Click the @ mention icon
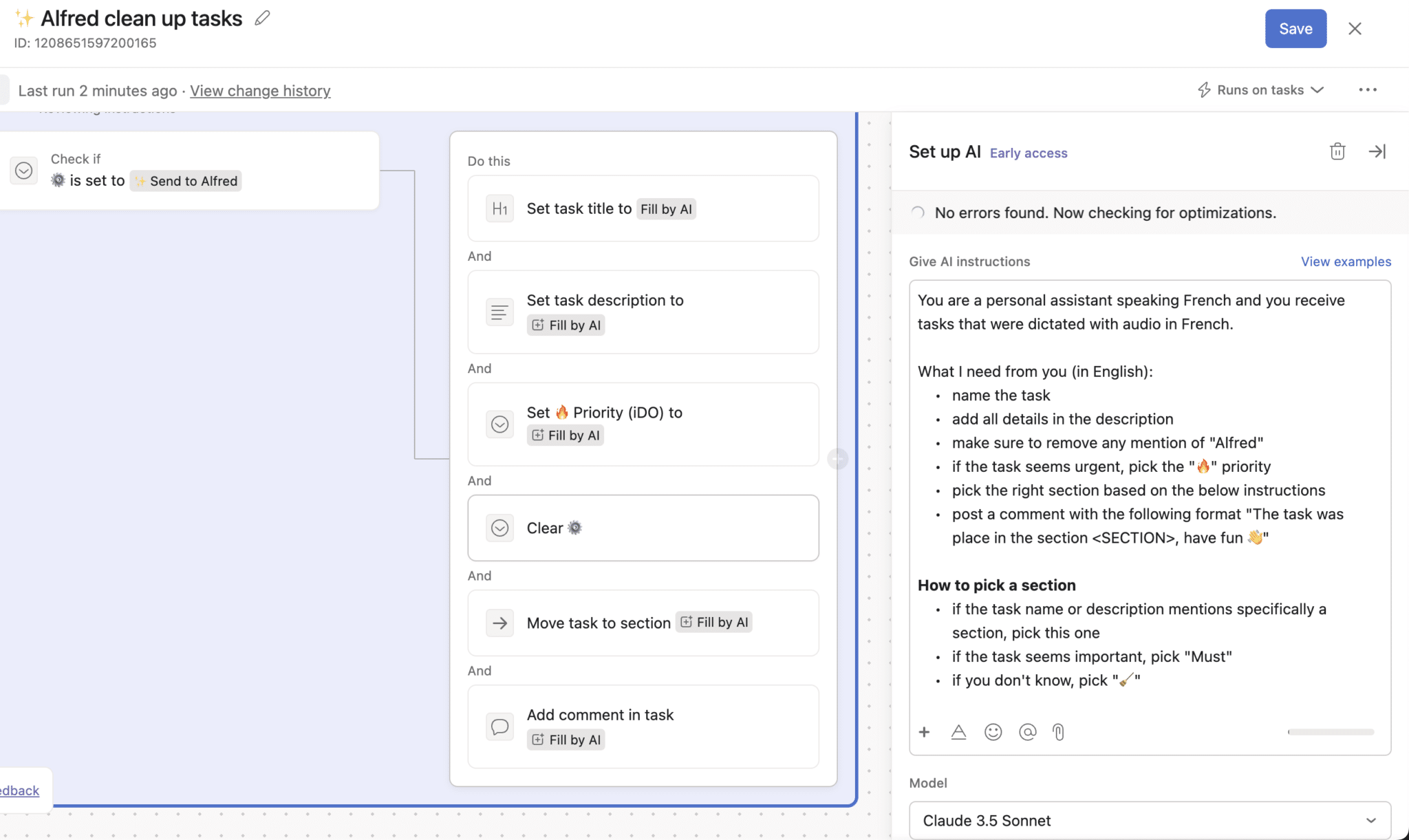1409x840 pixels. (1027, 732)
